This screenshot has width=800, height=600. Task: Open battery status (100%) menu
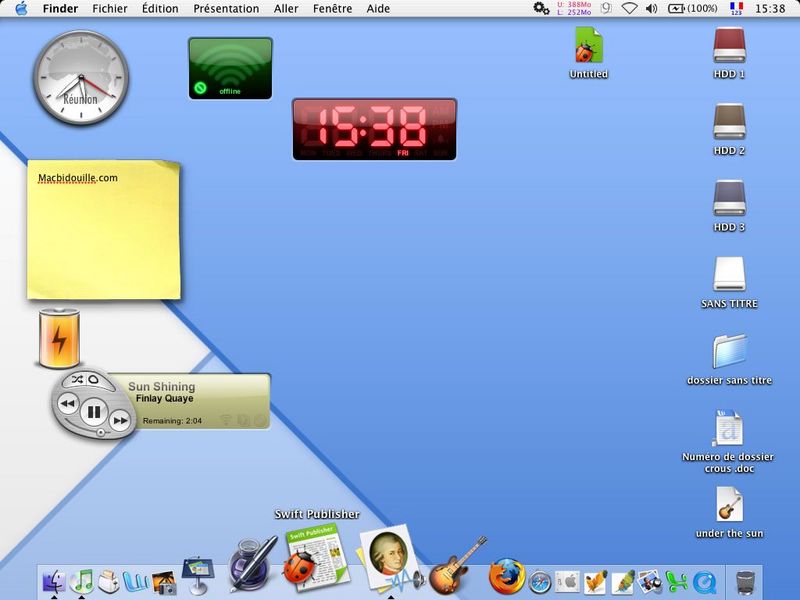(692, 8)
